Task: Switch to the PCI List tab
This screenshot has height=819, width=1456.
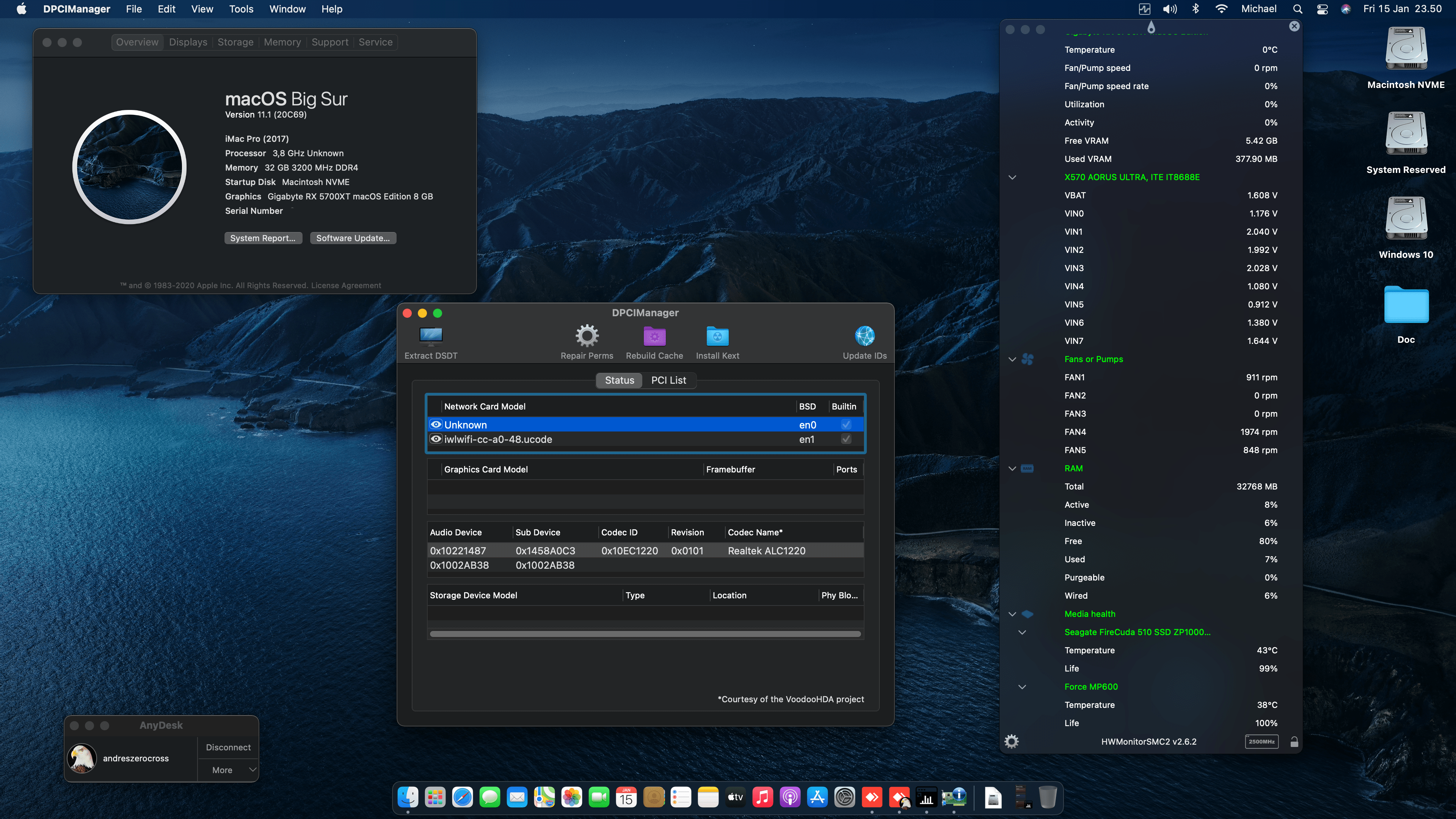Action: click(x=668, y=380)
